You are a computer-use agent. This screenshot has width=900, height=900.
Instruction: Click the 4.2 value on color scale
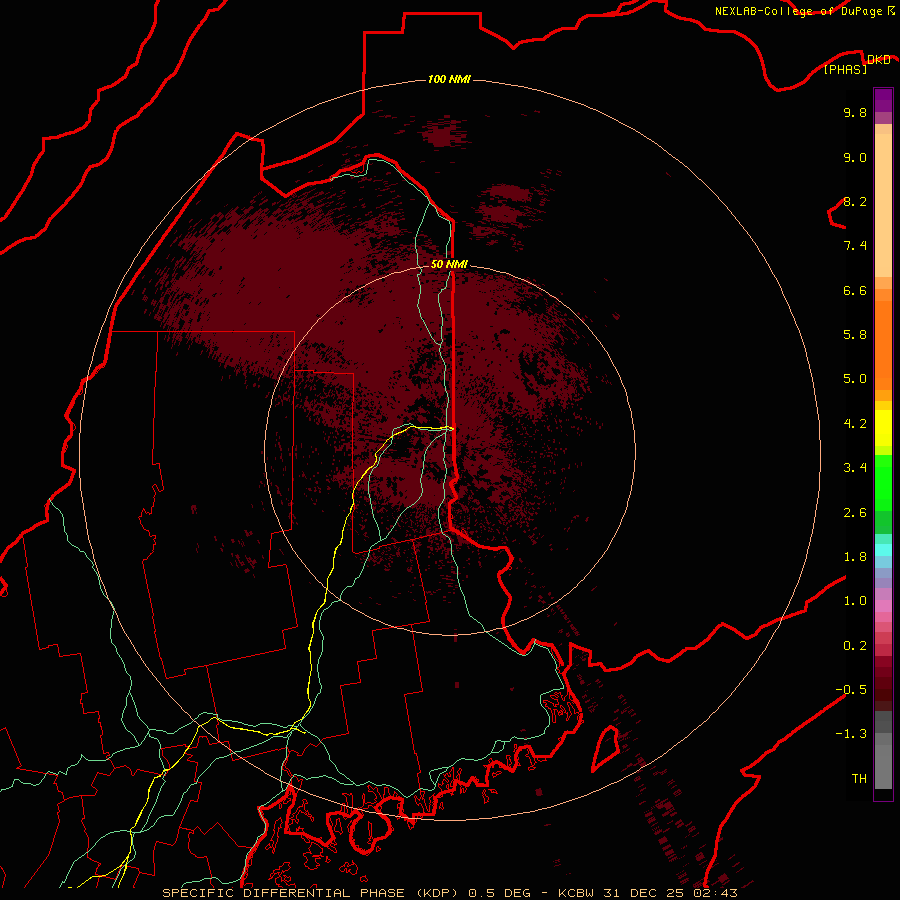pos(855,424)
